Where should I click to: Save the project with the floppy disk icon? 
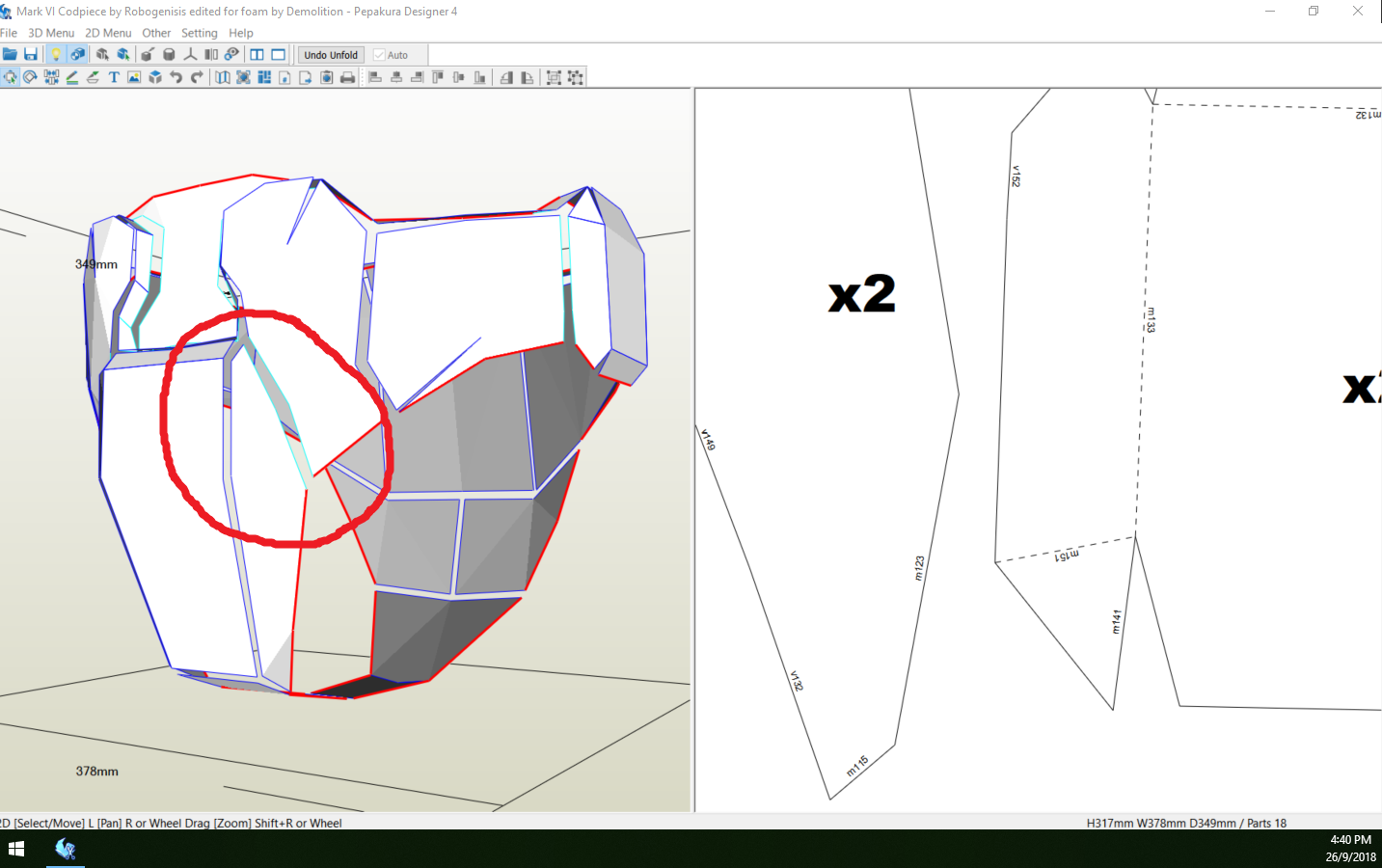pyautogui.click(x=31, y=54)
